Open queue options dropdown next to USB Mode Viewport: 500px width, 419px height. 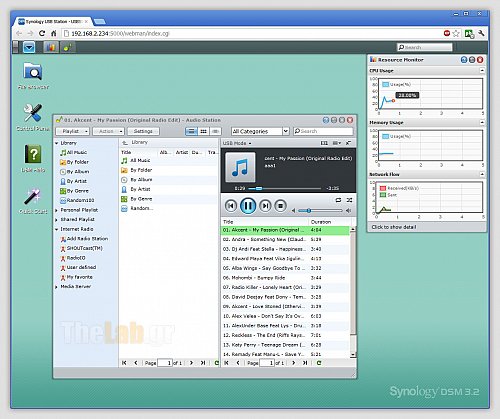click(337, 143)
